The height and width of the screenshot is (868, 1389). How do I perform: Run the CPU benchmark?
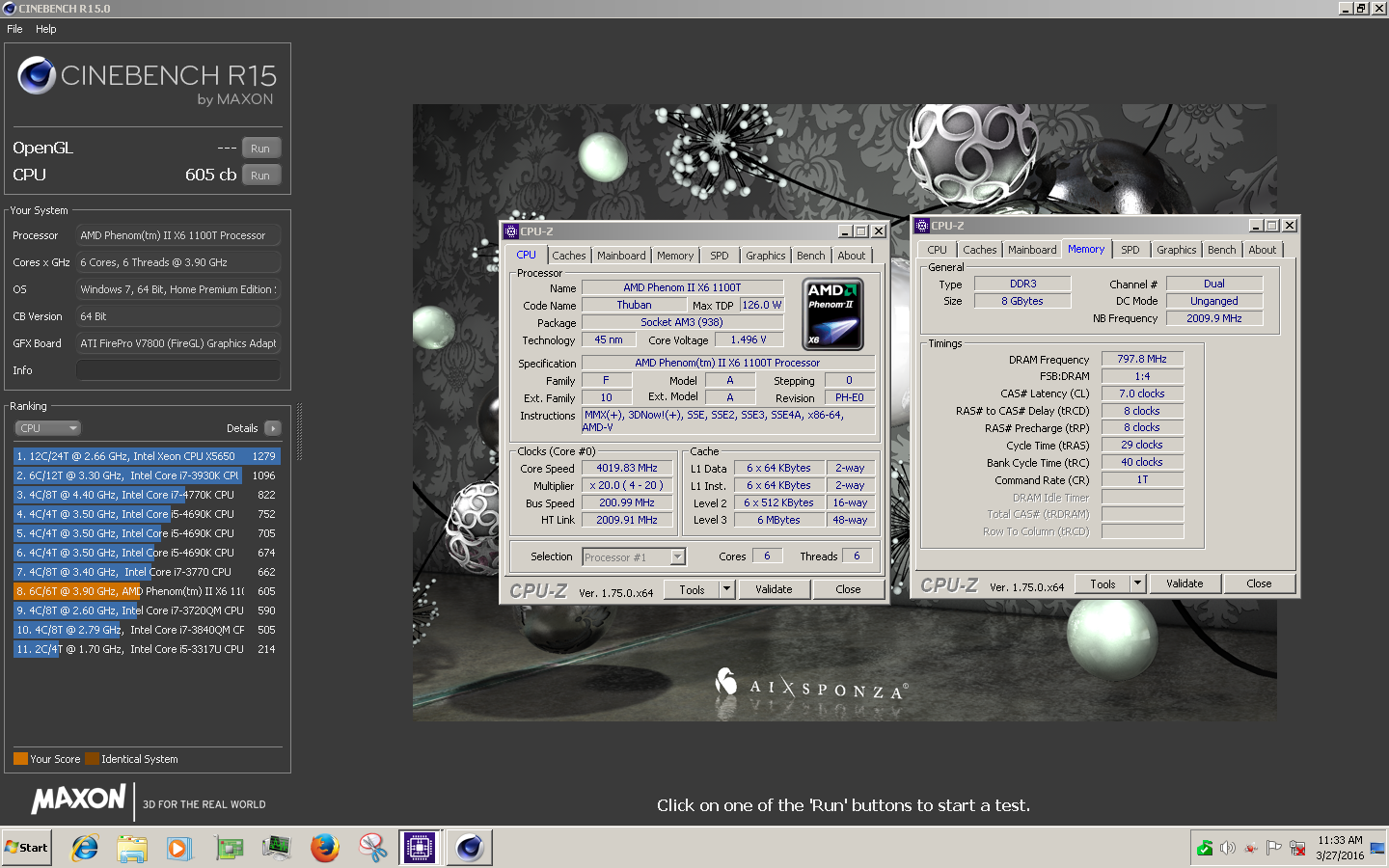260,176
